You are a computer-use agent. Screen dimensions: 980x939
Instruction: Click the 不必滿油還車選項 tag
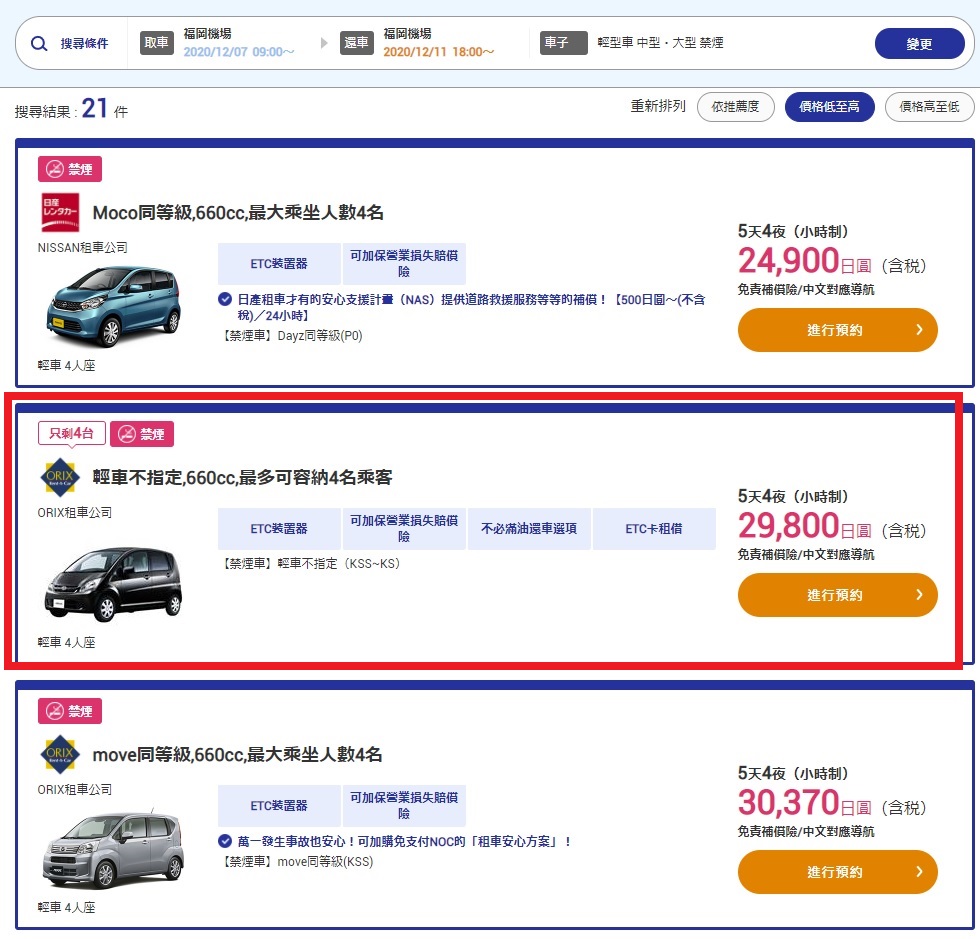coord(529,529)
